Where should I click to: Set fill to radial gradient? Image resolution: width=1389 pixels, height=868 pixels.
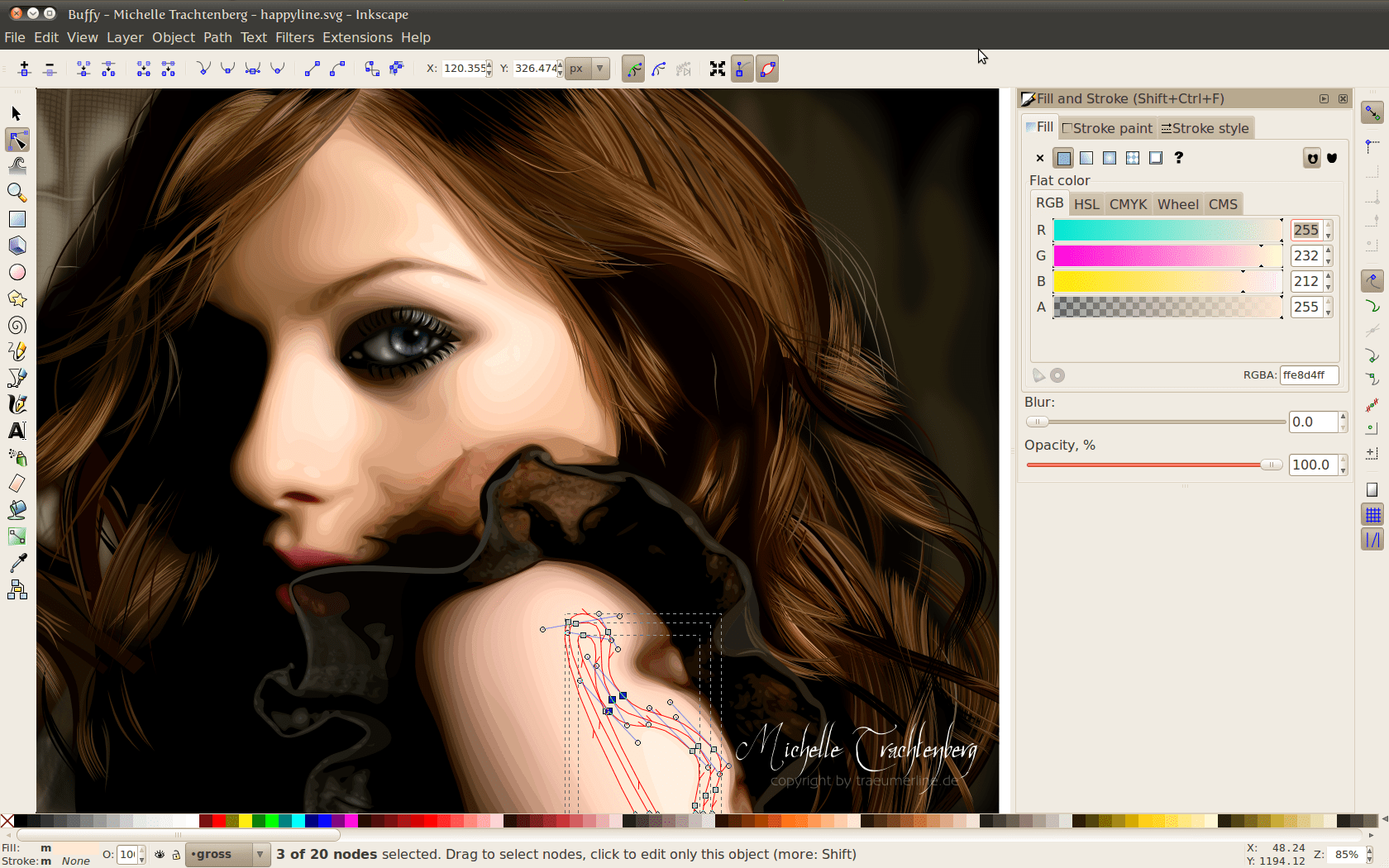point(1110,158)
